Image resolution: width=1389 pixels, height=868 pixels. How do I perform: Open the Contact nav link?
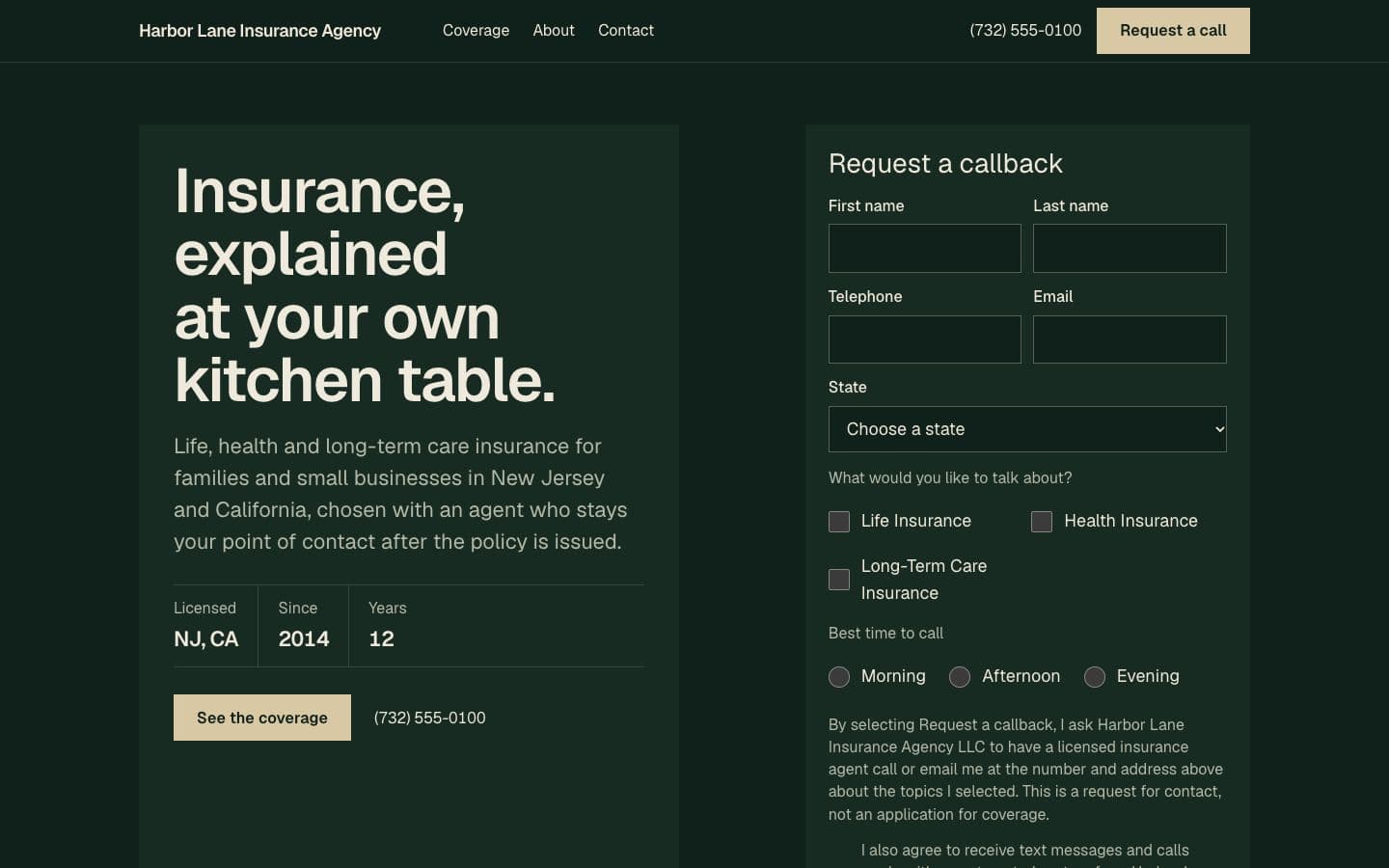pos(626,31)
